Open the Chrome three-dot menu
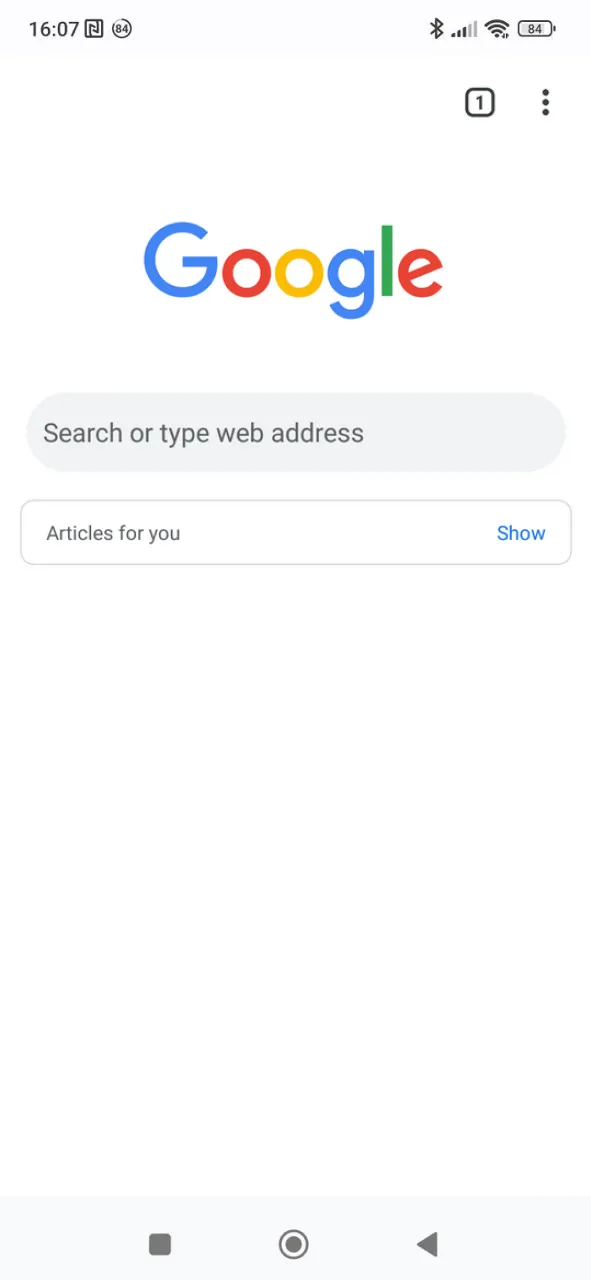 click(x=545, y=102)
